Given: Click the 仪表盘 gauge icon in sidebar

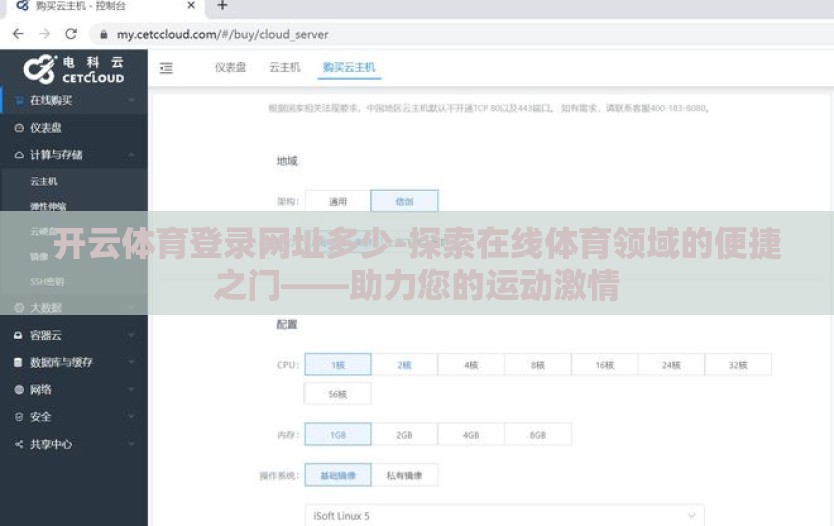Looking at the screenshot, I should pyautogui.click(x=19, y=128).
